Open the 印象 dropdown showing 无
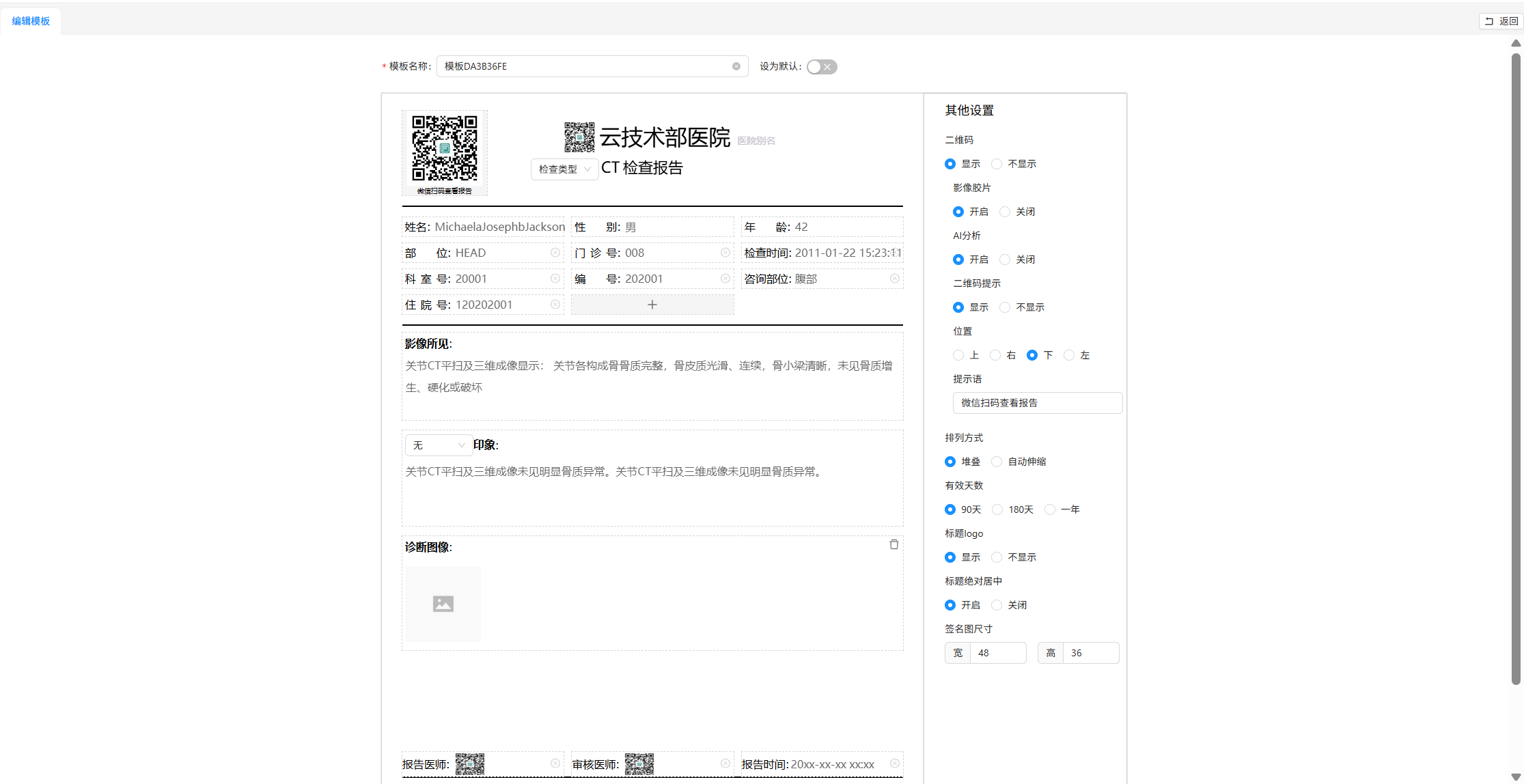This screenshot has height=784, width=1524. tap(438, 445)
